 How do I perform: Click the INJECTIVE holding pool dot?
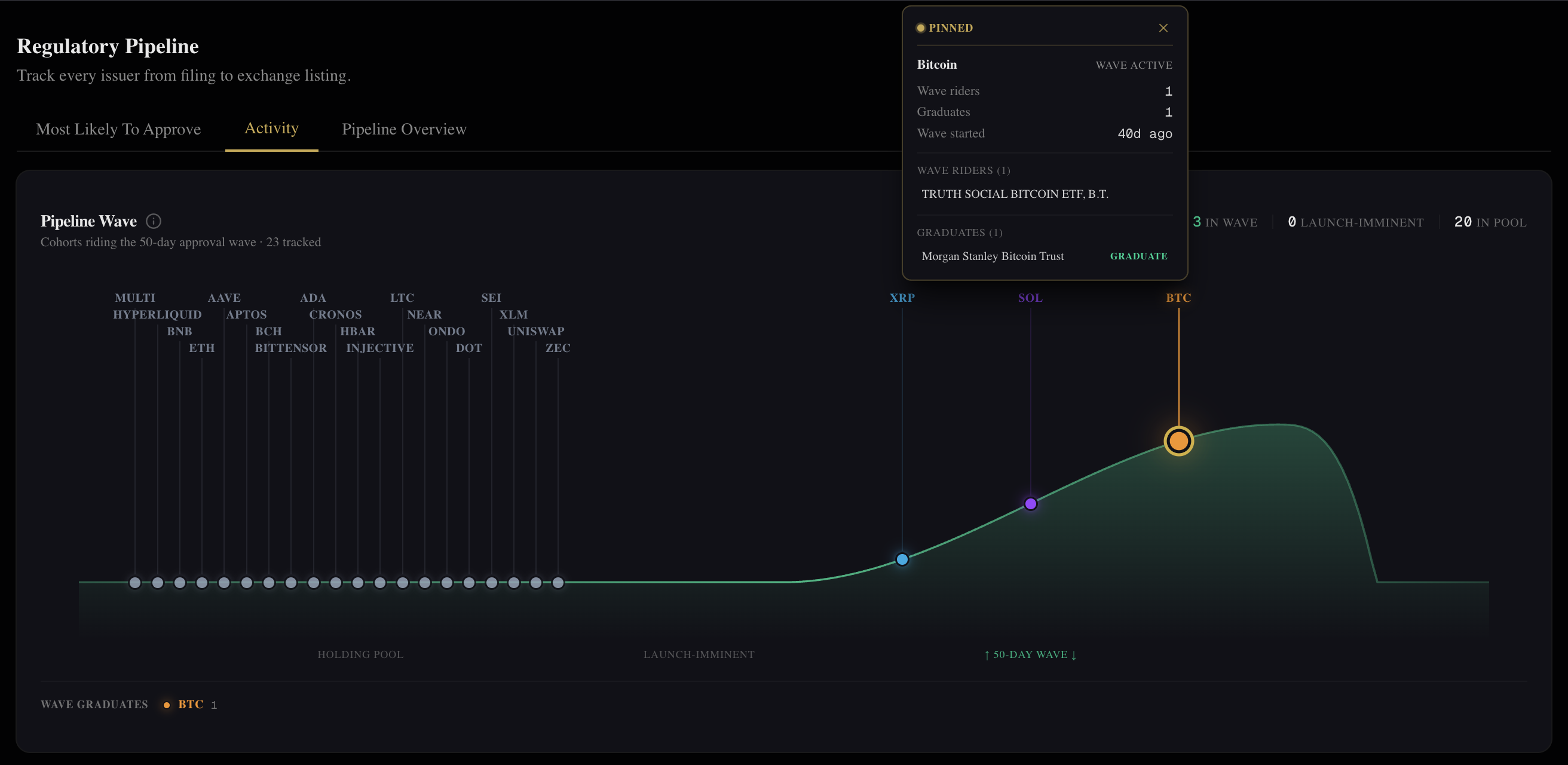tap(380, 583)
